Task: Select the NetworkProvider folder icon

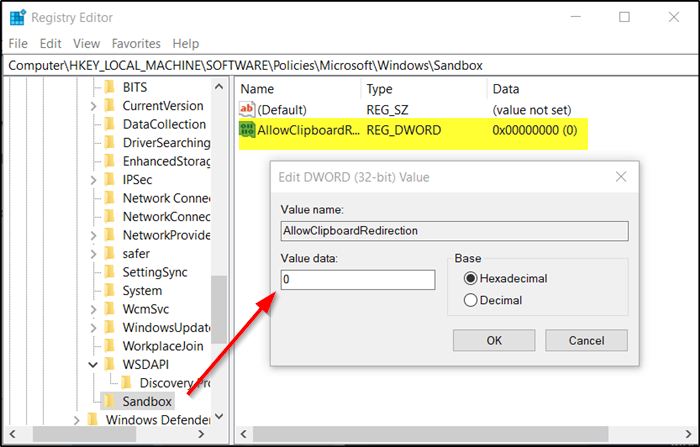Action: [x=109, y=235]
